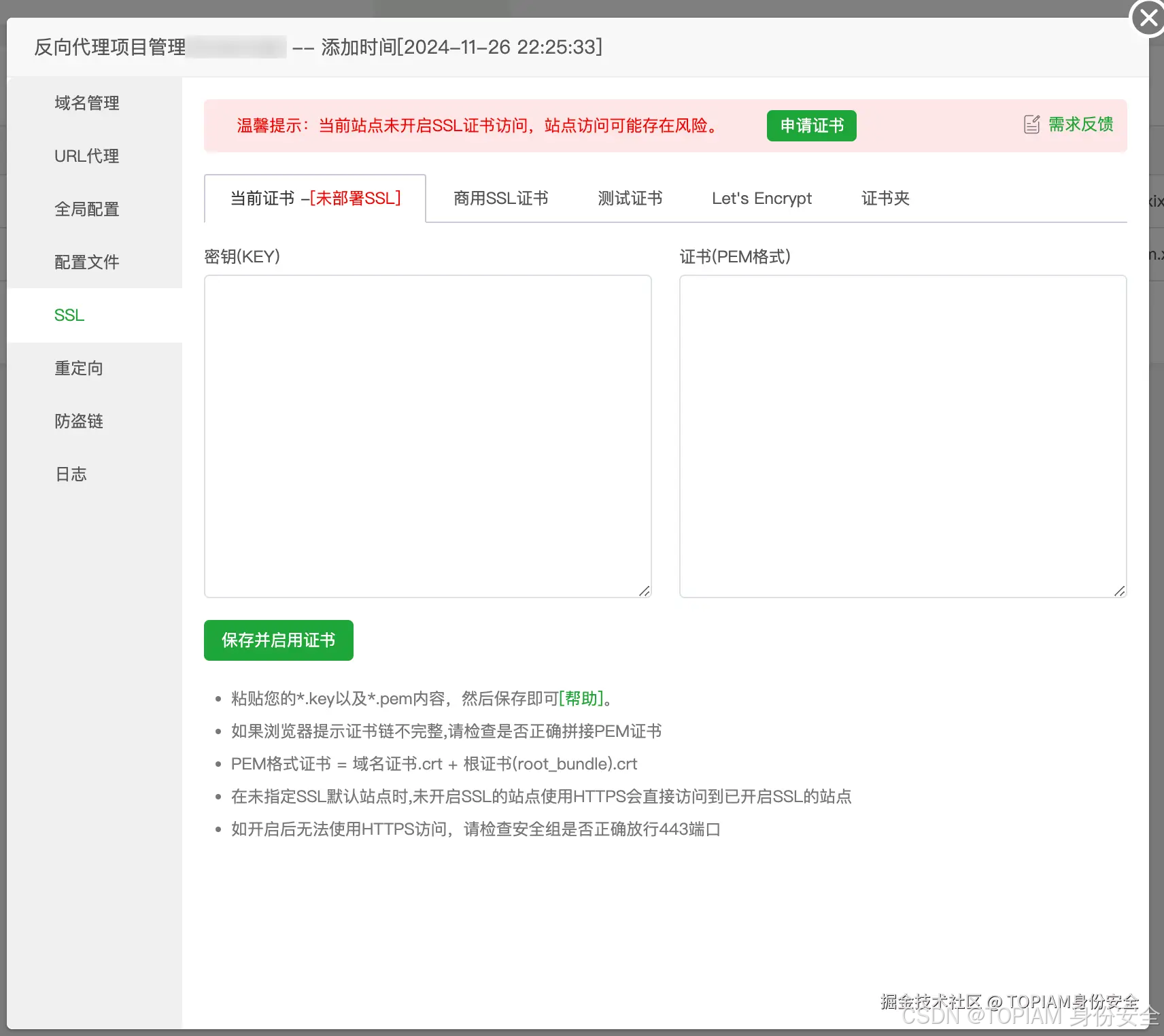Viewport: 1164px width, 1036px height.
Task: Select SSL in the sidebar
Action: 69,315
